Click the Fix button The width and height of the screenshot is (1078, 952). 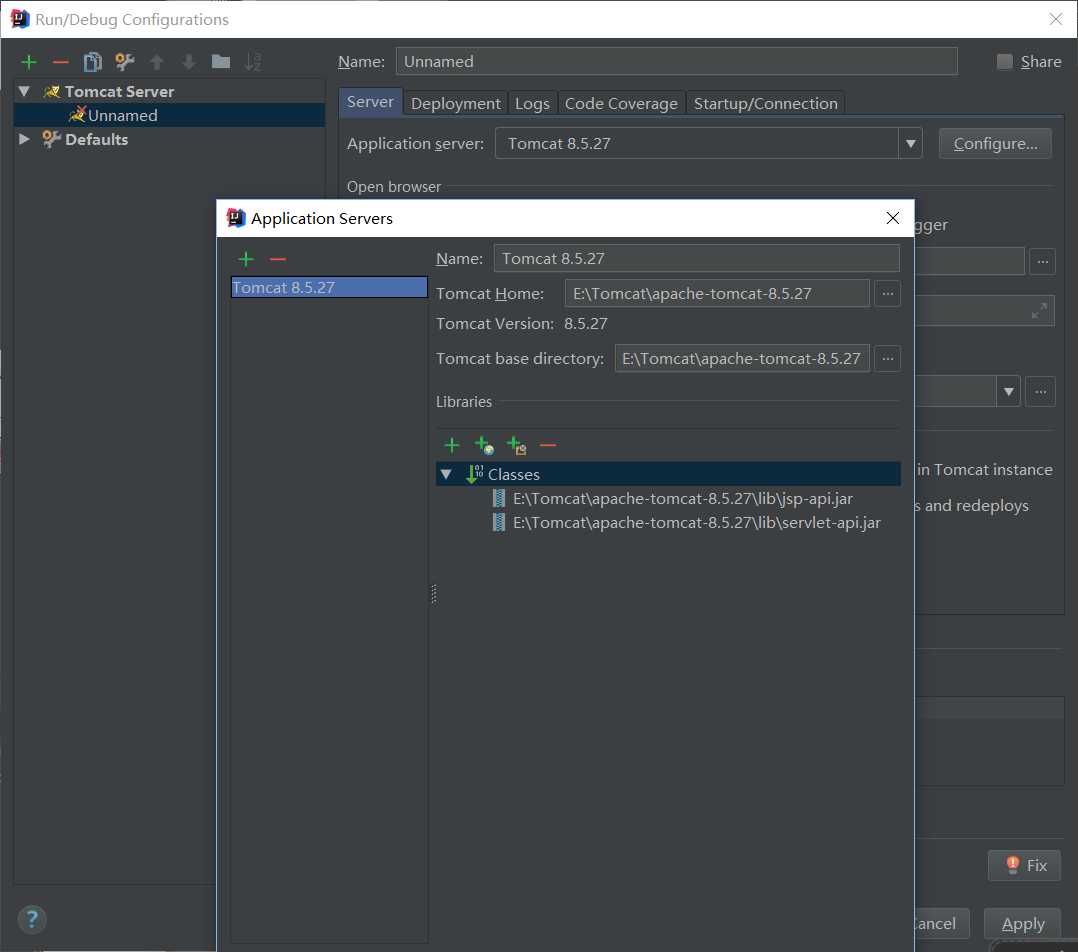[1024, 865]
